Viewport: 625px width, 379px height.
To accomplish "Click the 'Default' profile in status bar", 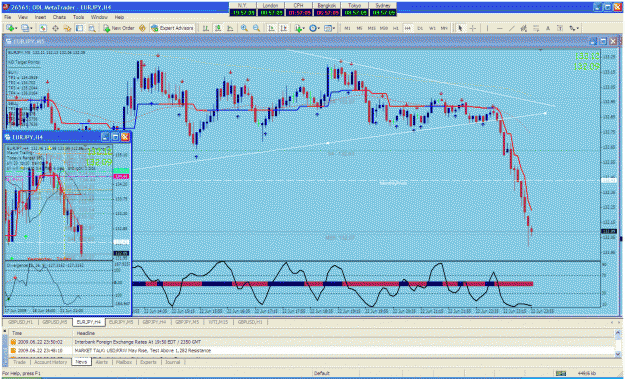I will click(x=321, y=373).
